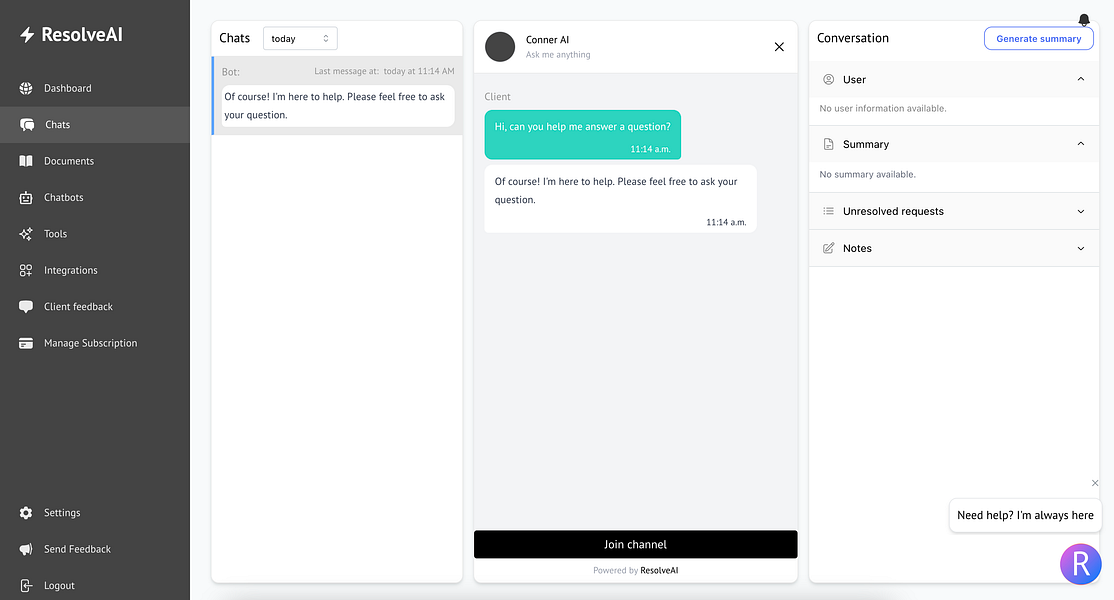Collapse the Summary section chevron
Screen dimensions: 1114x600
coord(1081,144)
